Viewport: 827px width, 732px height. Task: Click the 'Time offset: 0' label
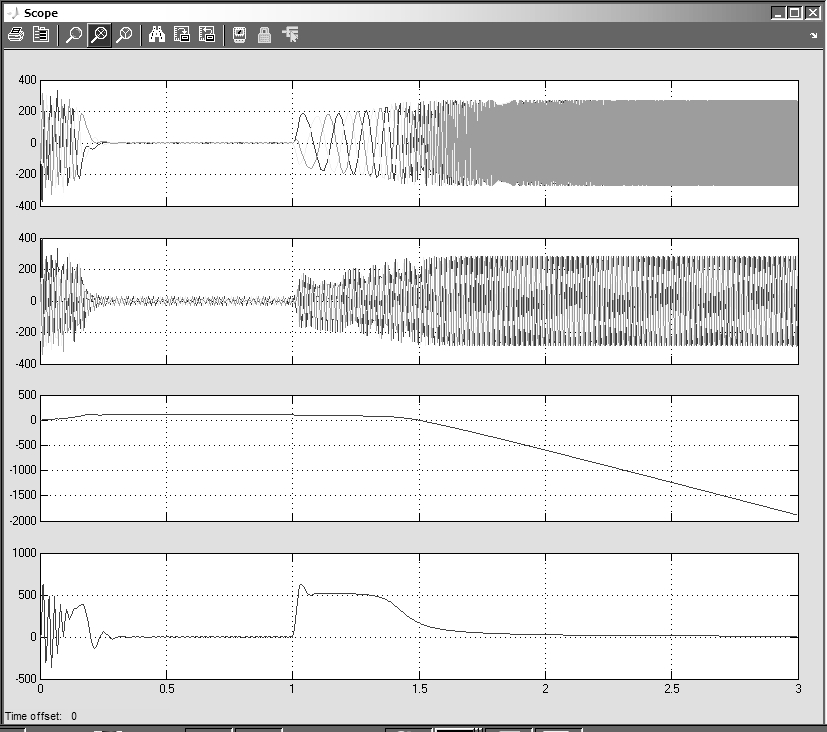coord(41,716)
